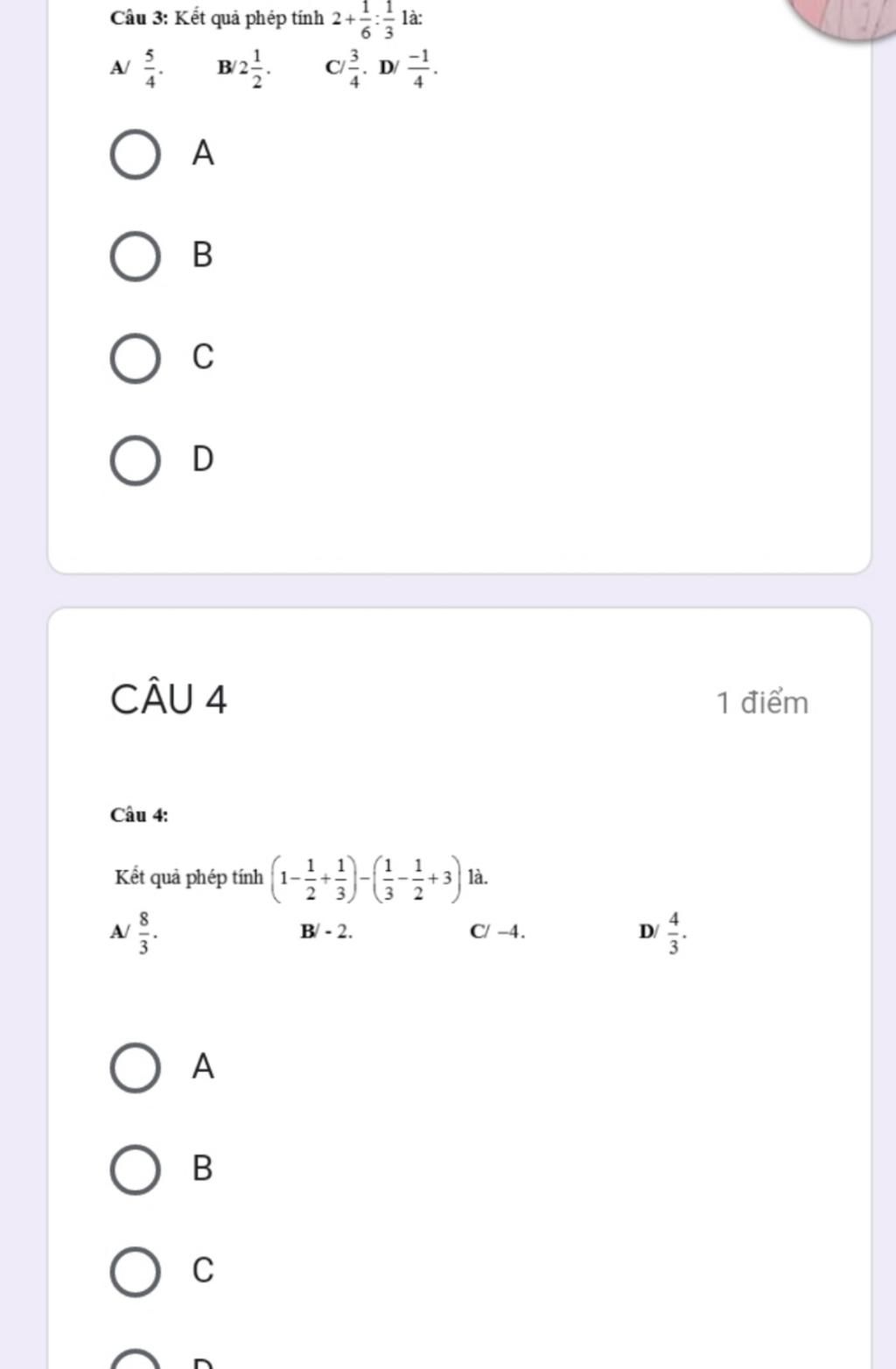
Task: Select radio option B for Câu 4
Action: 136,1170
